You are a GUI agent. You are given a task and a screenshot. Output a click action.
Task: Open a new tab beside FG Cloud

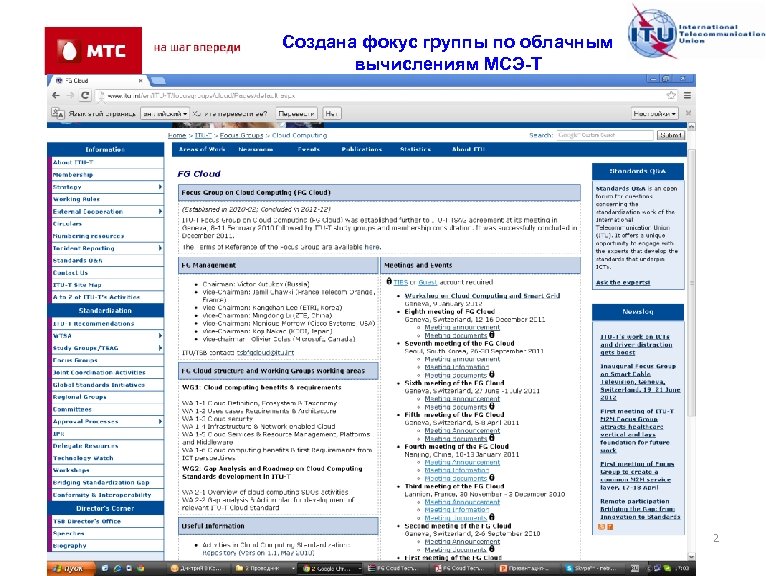(158, 81)
